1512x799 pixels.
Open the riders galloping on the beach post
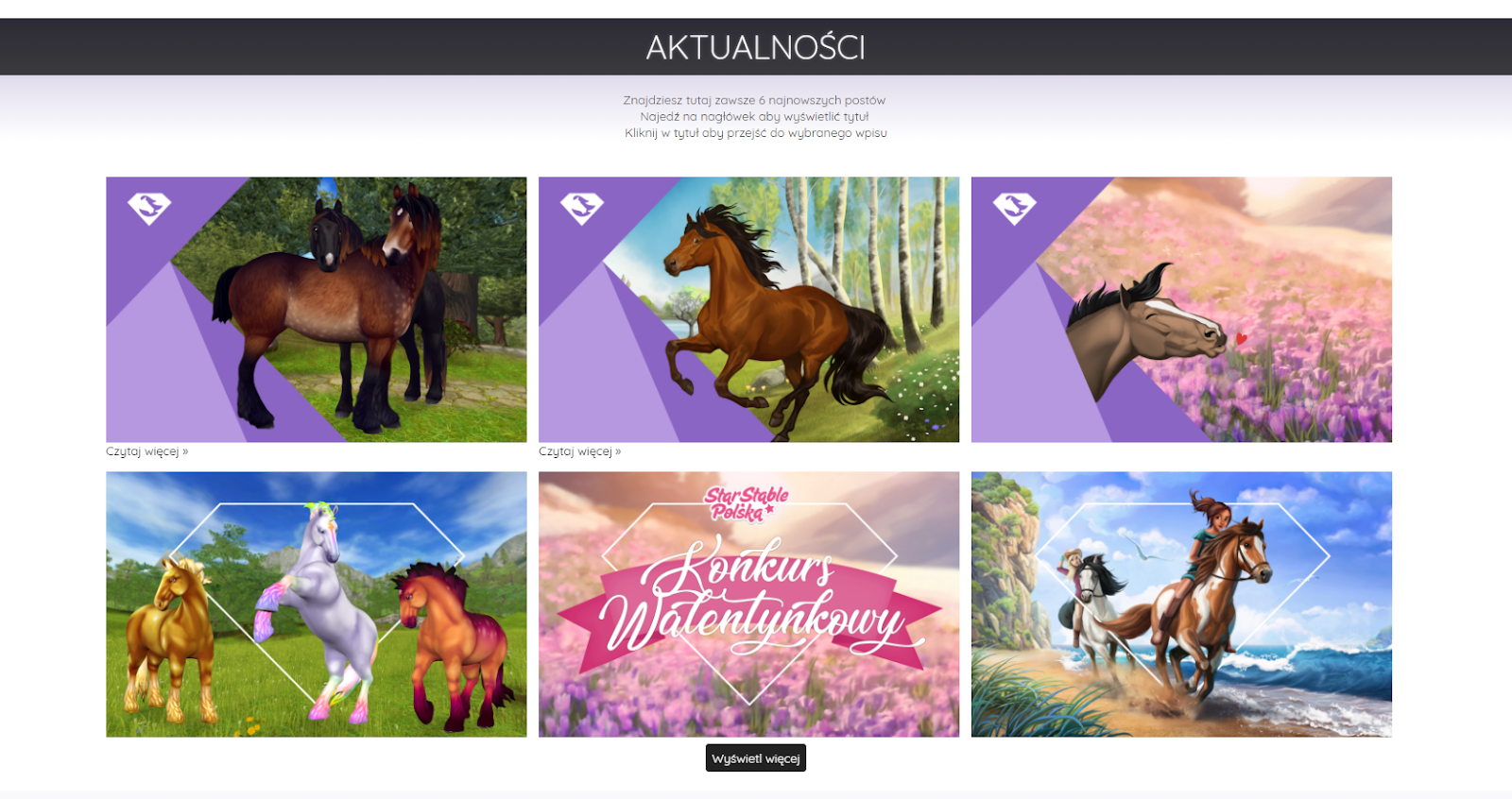(1181, 604)
